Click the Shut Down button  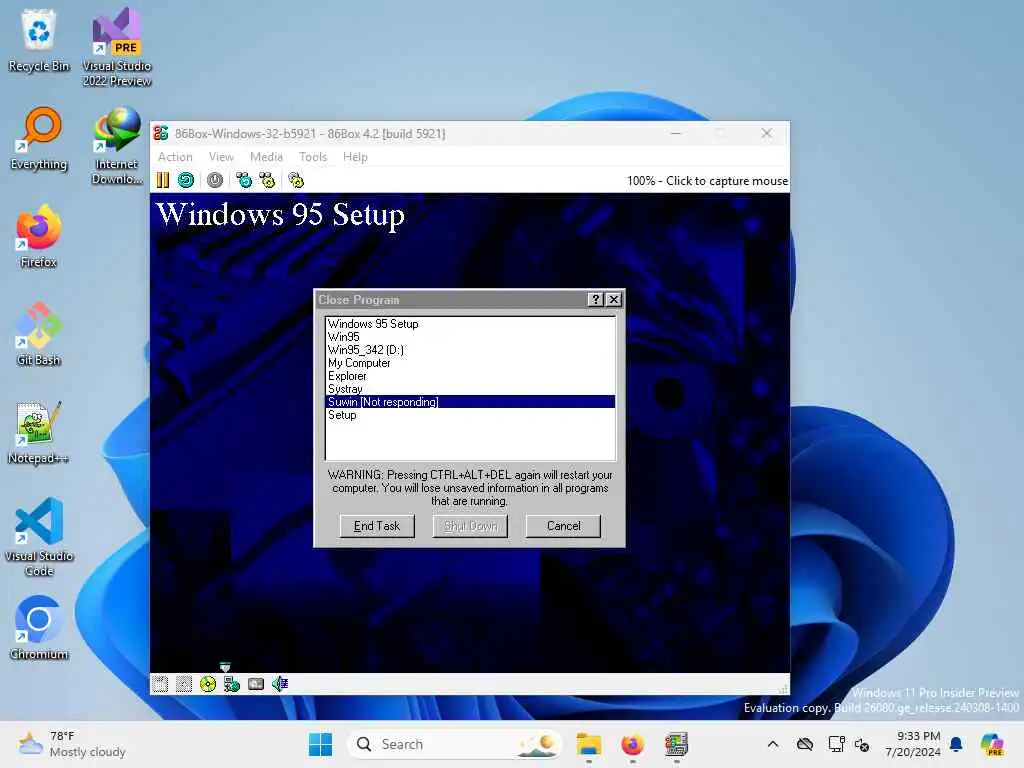(470, 526)
